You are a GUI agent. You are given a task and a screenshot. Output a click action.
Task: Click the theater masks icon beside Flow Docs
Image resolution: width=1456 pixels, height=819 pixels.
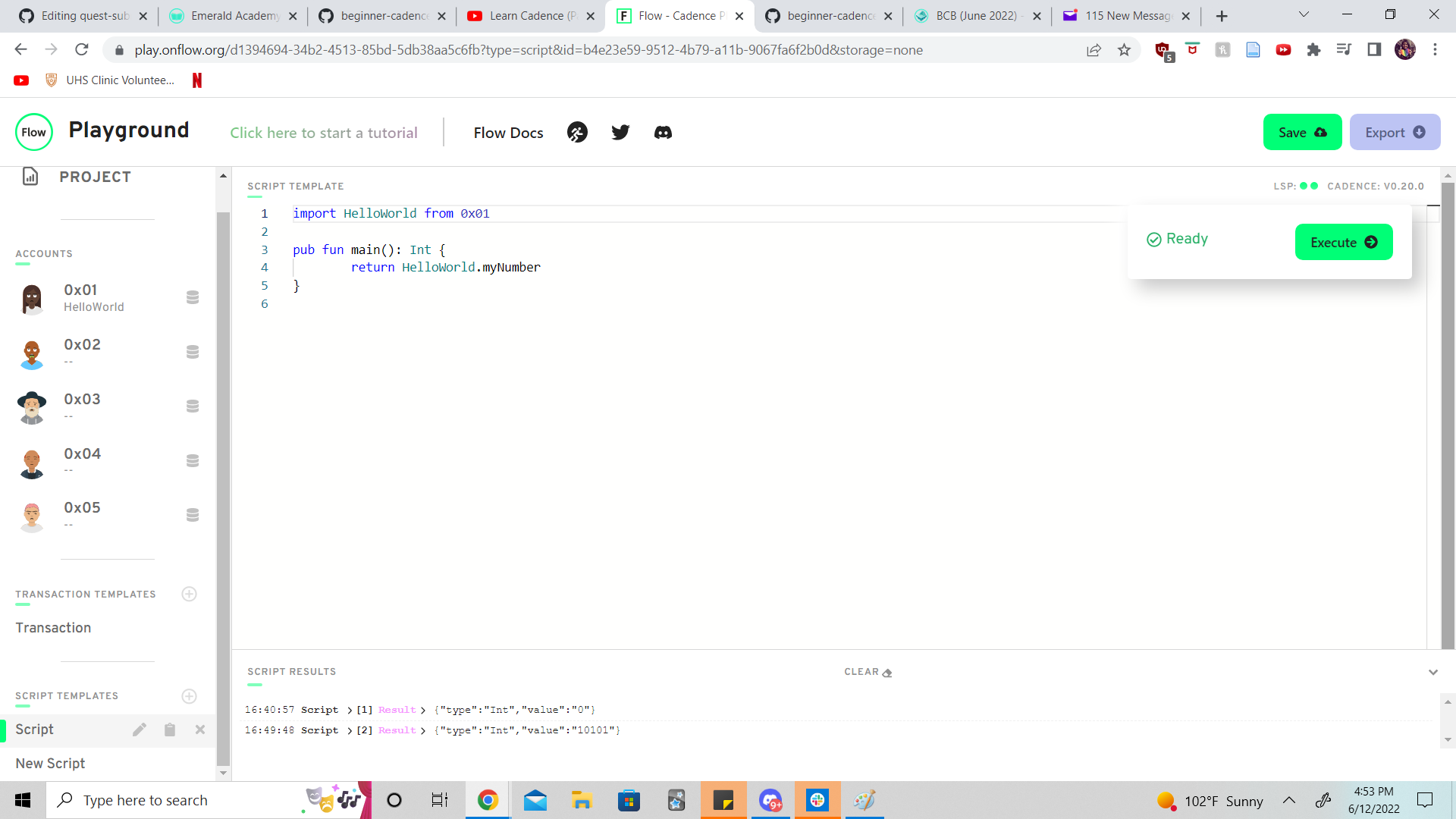[577, 132]
